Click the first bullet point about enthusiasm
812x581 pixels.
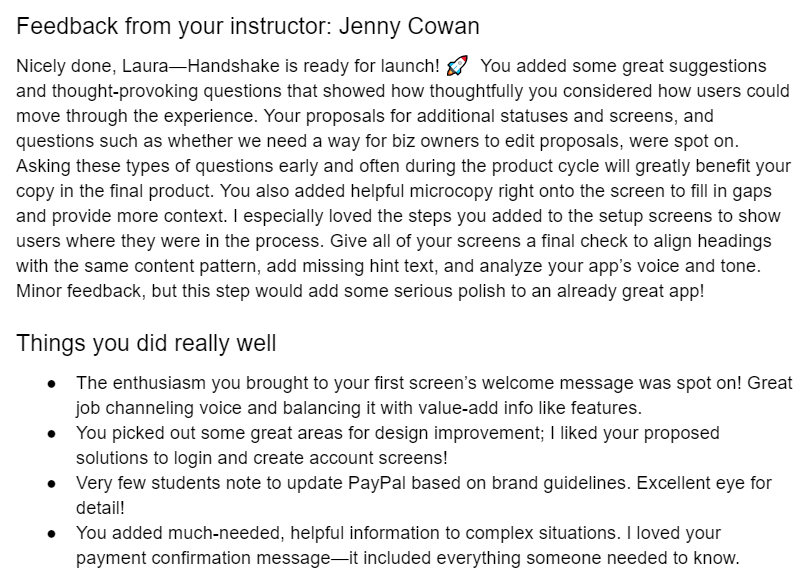(434, 396)
